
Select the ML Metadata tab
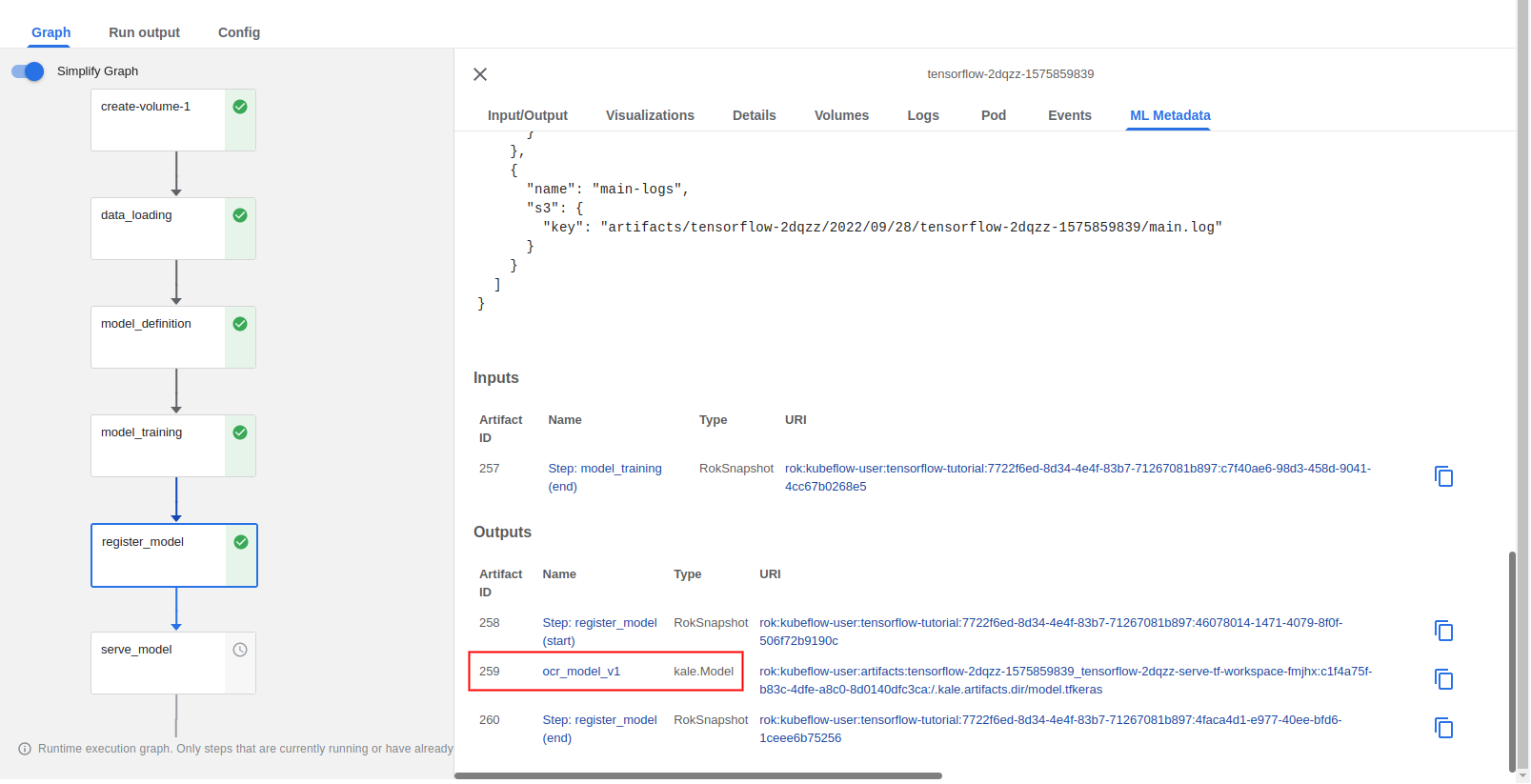pos(1170,115)
